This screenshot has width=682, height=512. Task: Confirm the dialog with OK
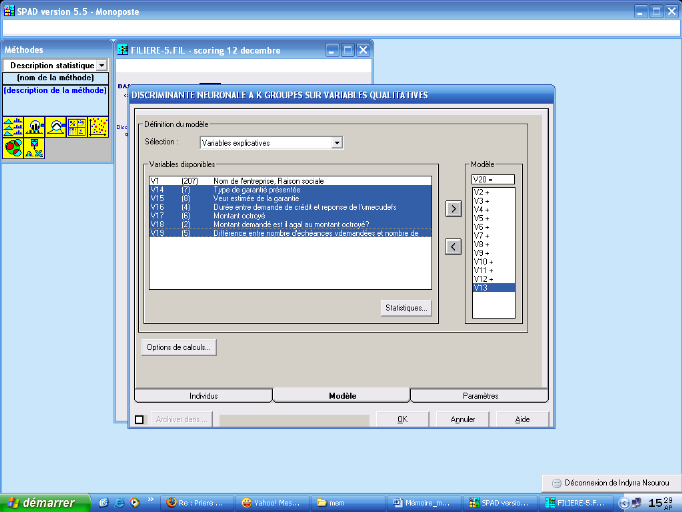401,419
